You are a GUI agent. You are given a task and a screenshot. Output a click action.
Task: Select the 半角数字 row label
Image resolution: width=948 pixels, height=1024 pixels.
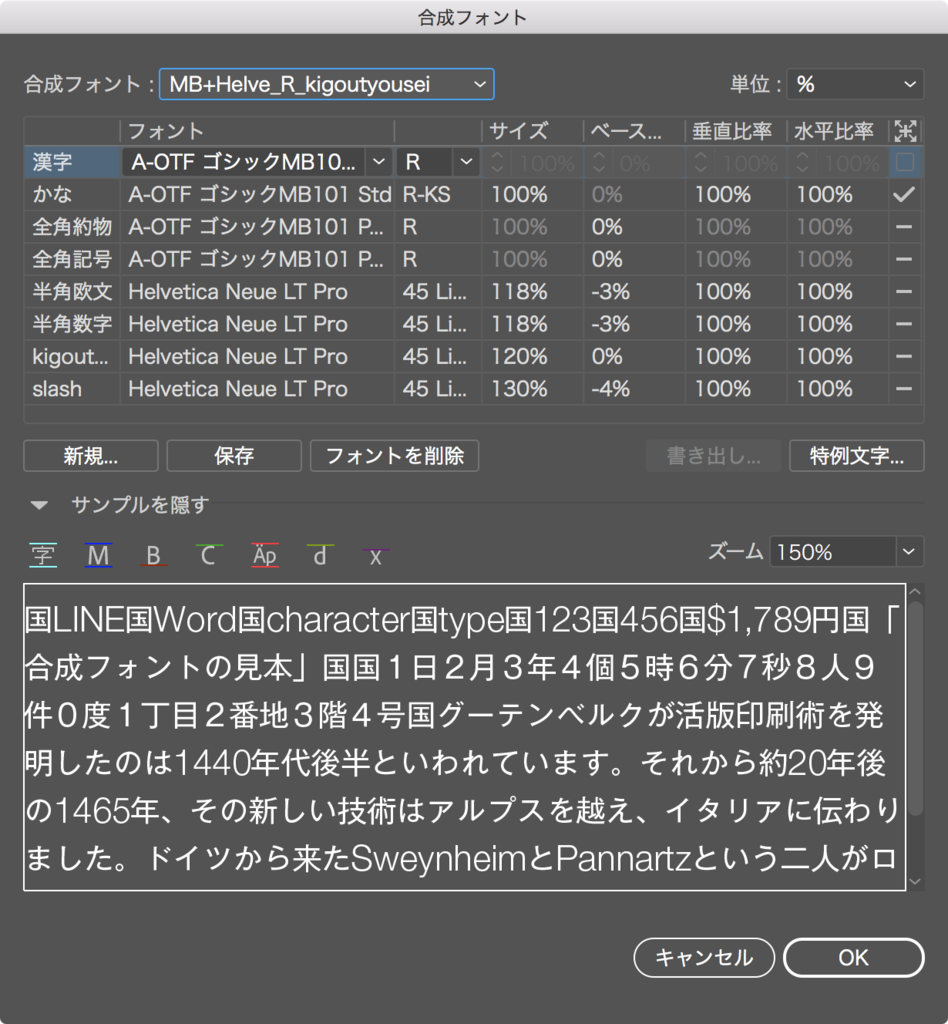(x=72, y=324)
